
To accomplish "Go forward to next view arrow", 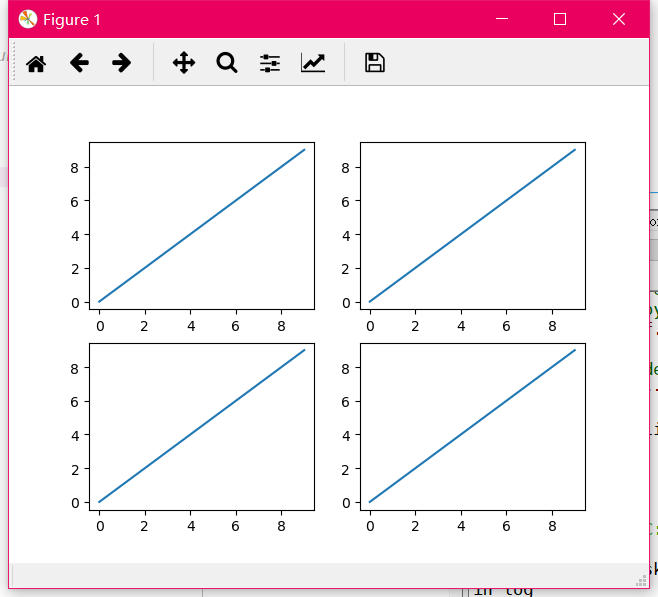I will point(122,63).
